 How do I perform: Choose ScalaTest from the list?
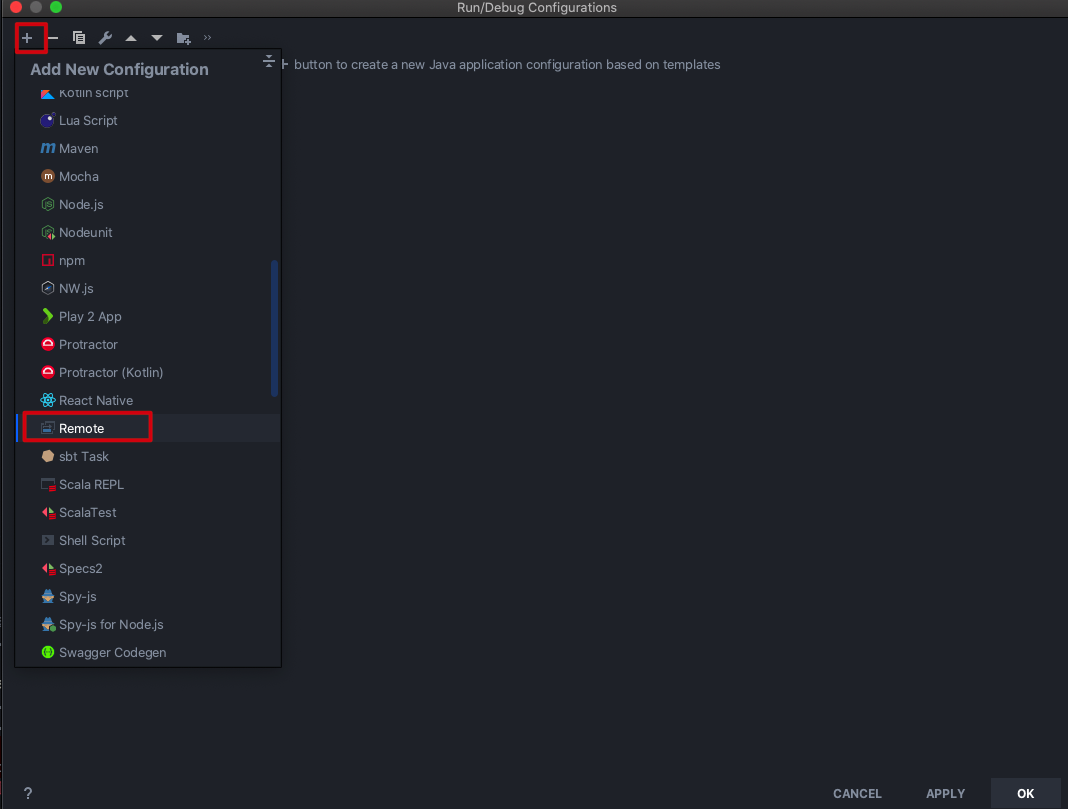pos(148,512)
